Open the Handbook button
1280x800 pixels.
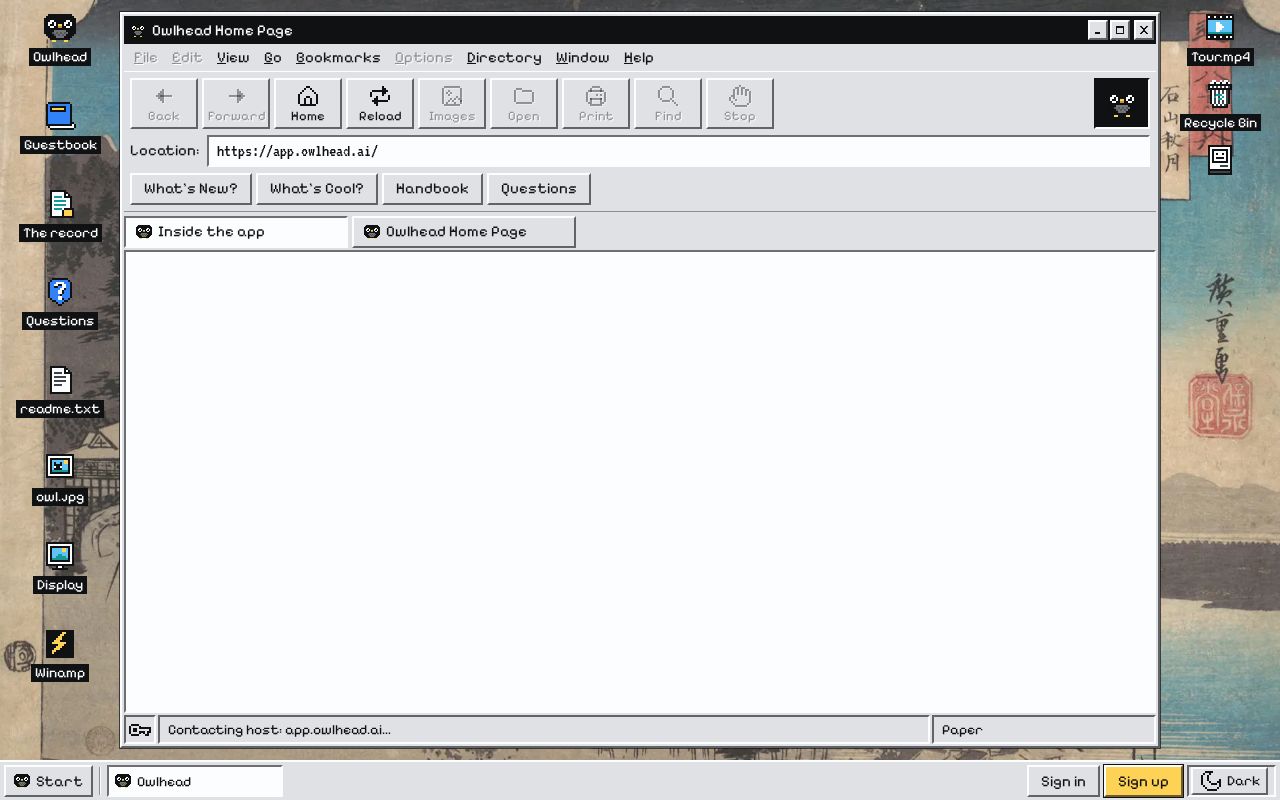click(432, 188)
